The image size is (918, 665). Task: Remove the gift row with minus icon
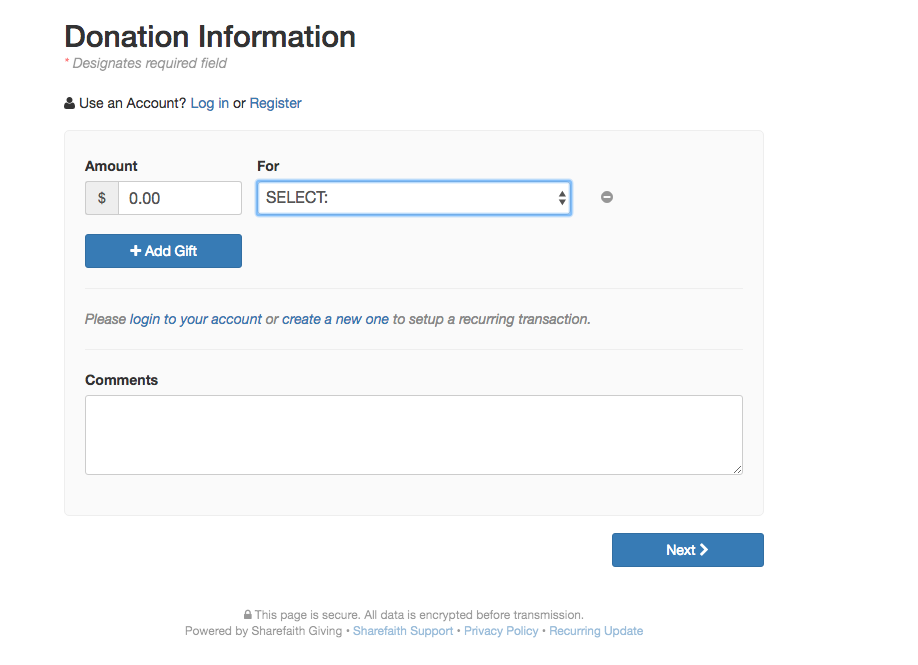pyautogui.click(x=607, y=197)
